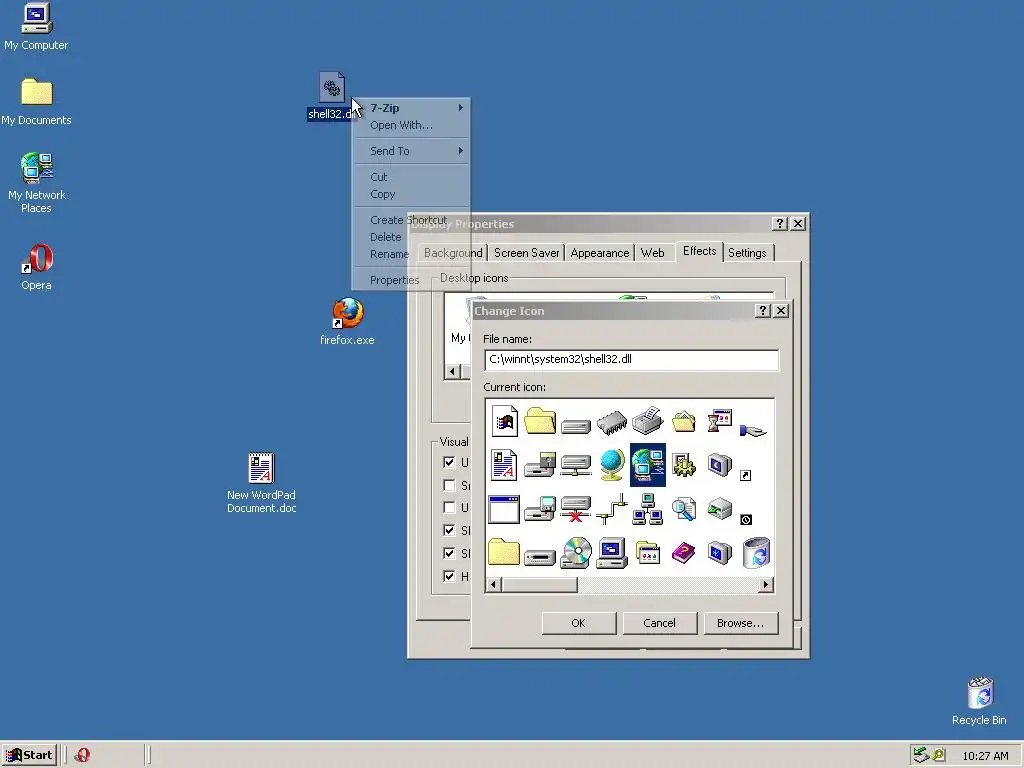Click desktop icons list left scroll arrow
This screenshot has width=1024, height=768.
453,372
